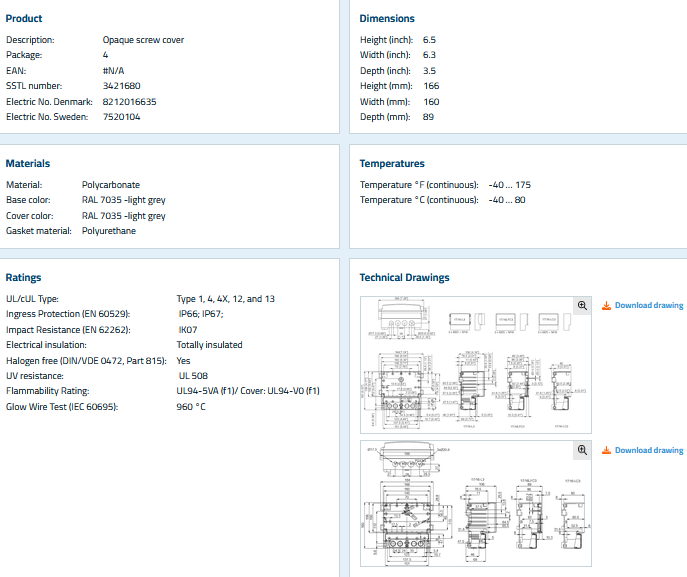
Task: Select the 'Opaque screw cover' description text
Action: [x=143, y=40]
